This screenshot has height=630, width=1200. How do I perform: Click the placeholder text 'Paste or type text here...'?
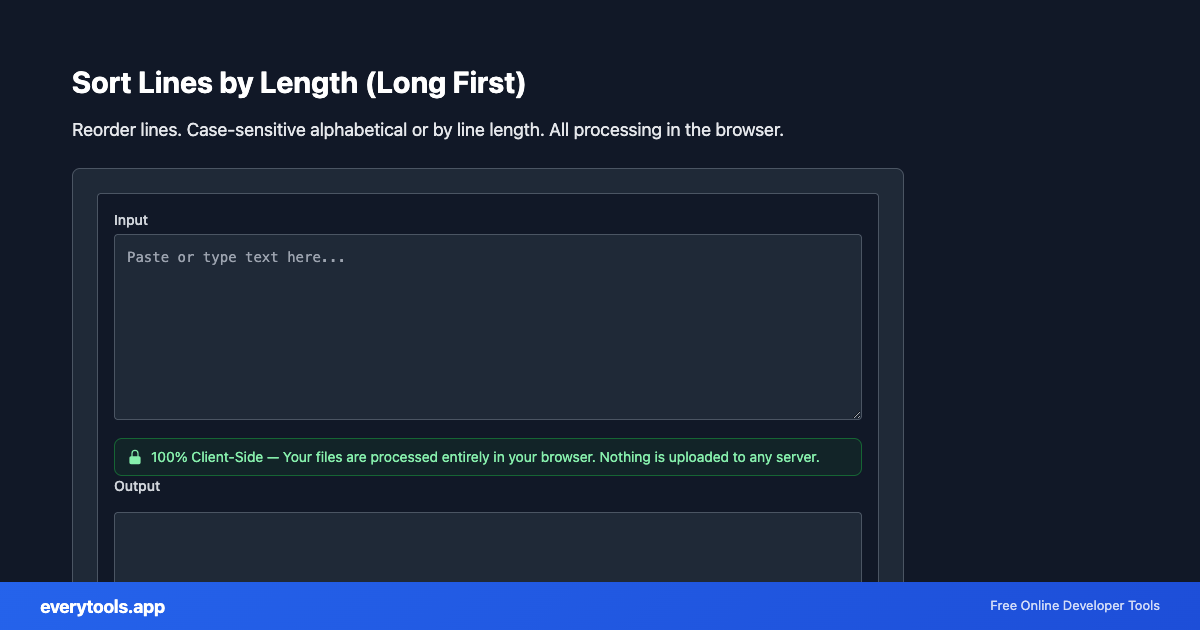(235, 257)
